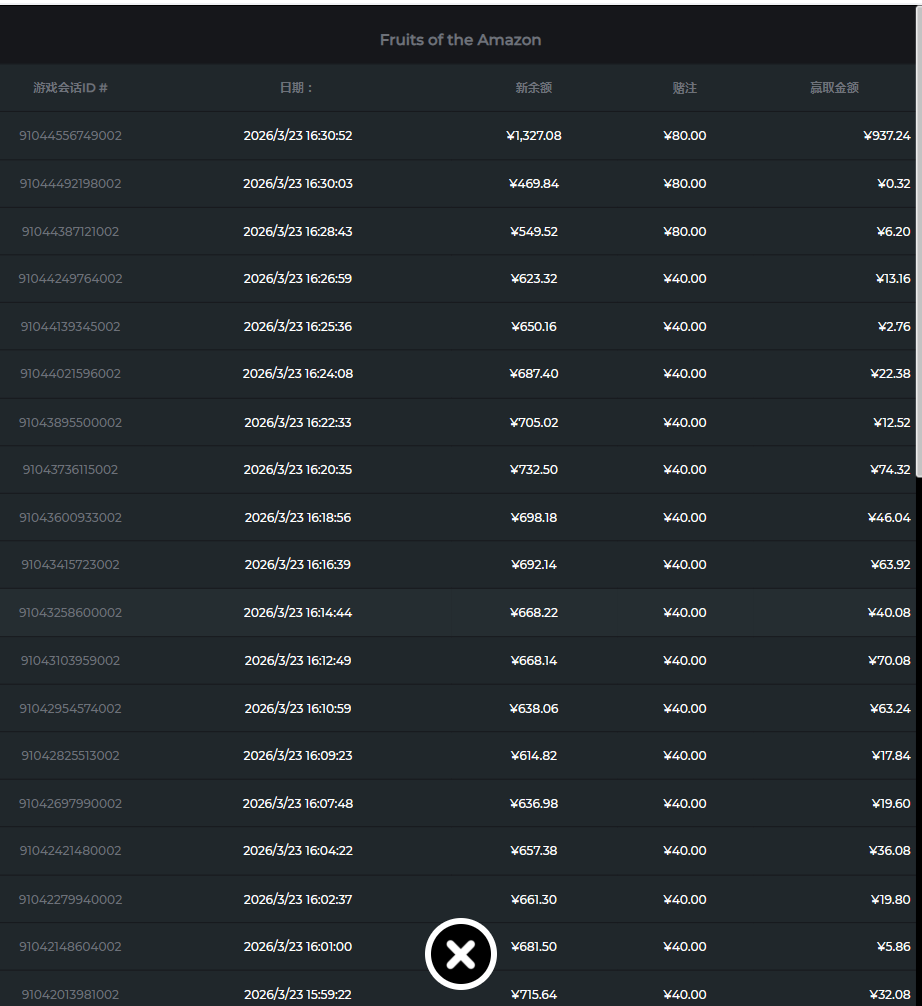The width and height of the screenshot is (922, 1006).
Task: Click the 赌注 column header
Action: point(684,88)
